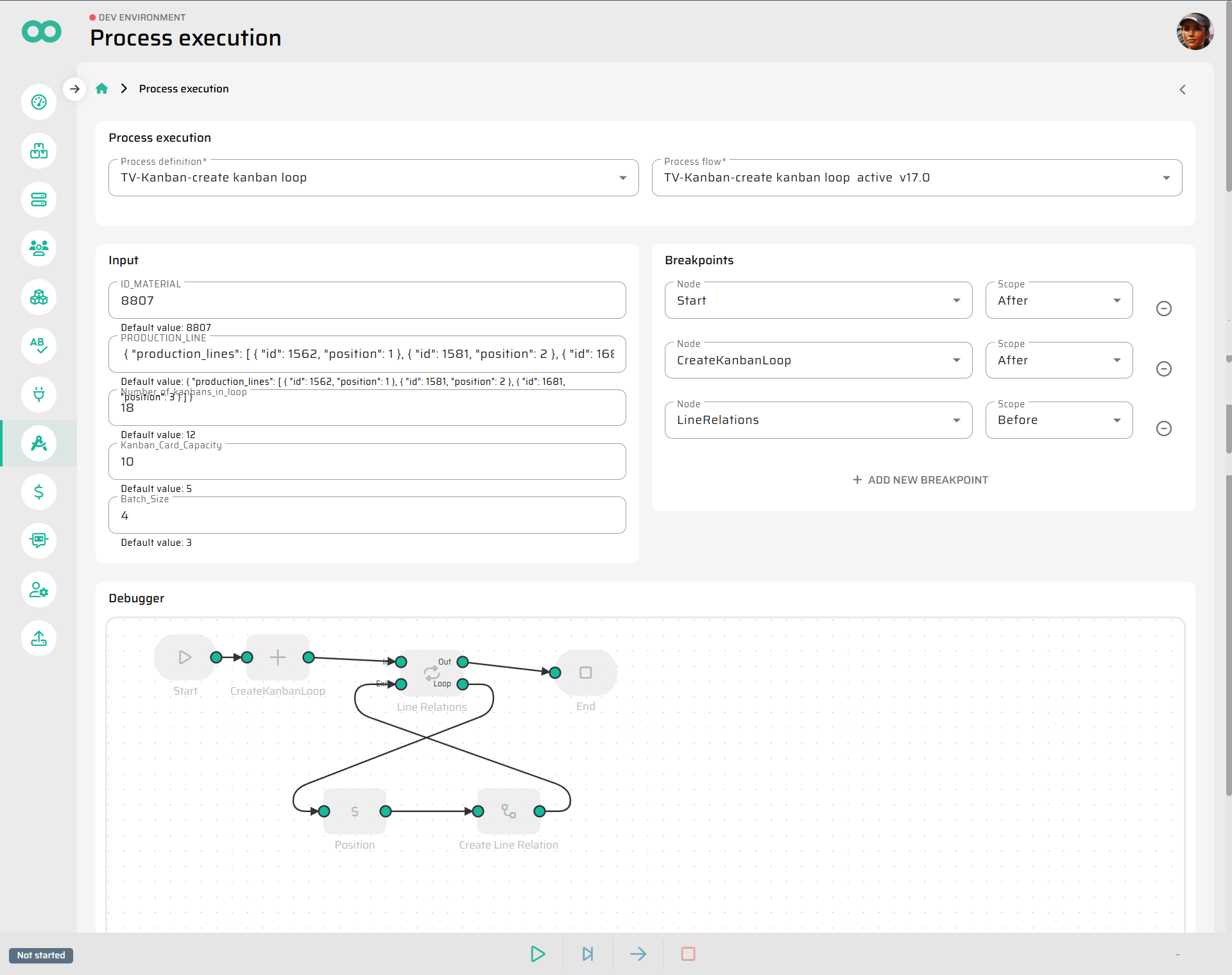
Task: Open the users group sidebar icon
Action: [x=39, y=248]
